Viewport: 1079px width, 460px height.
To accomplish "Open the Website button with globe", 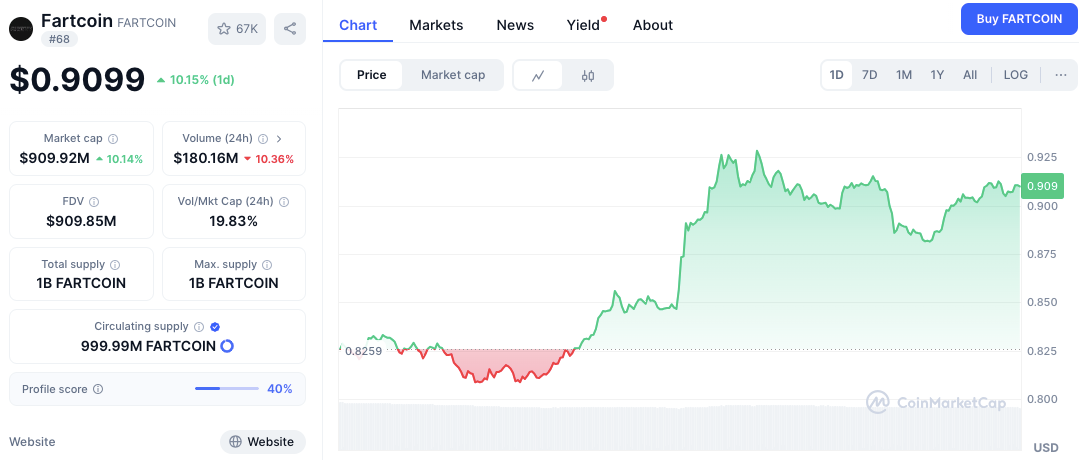I will (x=263, y=441).
